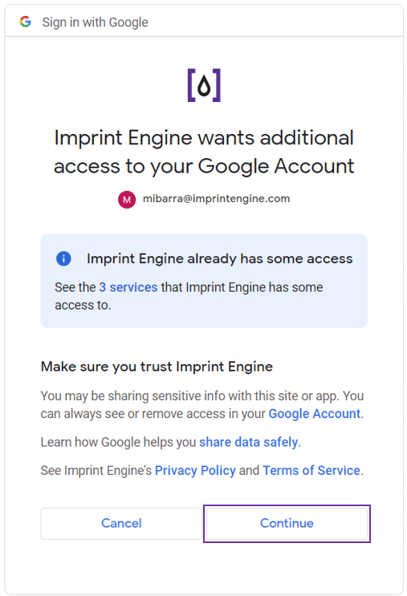The width and height of the screenshot is (407, 596).
Task: Open the Terms of Service link
Action: (x=312, y=471)
